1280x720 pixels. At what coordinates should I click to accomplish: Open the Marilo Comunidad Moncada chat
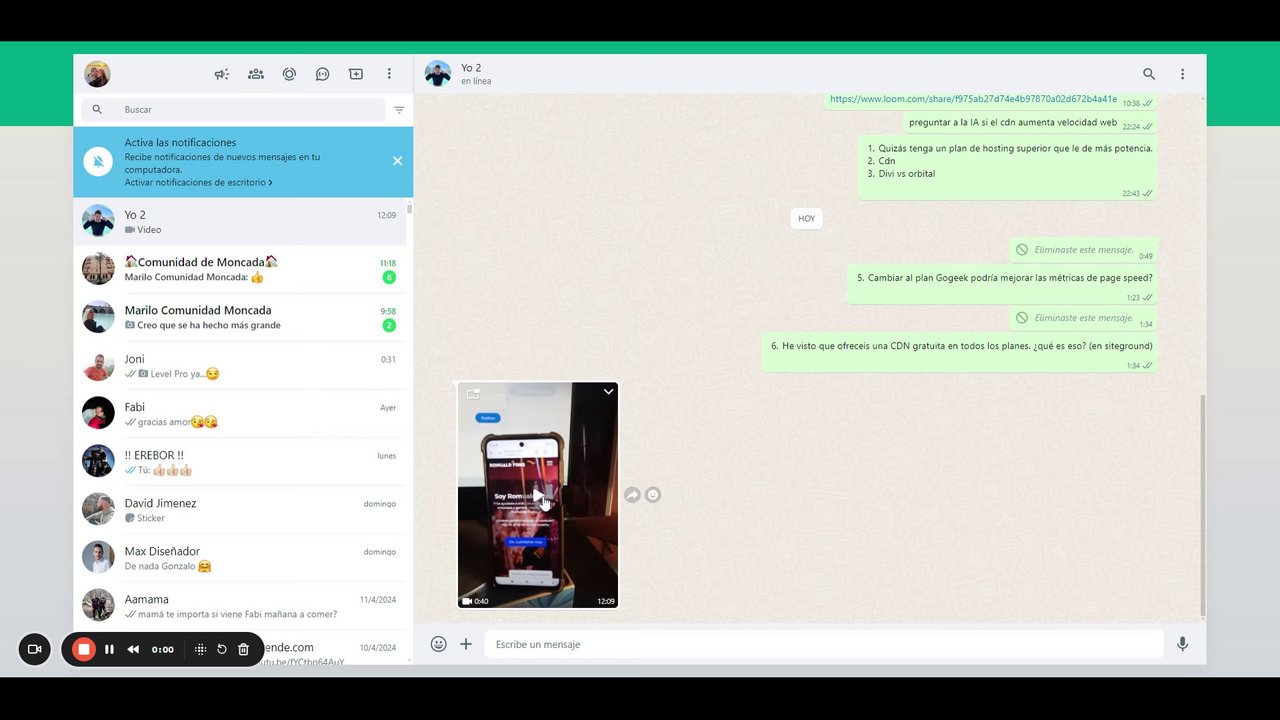tap(240, 317)
